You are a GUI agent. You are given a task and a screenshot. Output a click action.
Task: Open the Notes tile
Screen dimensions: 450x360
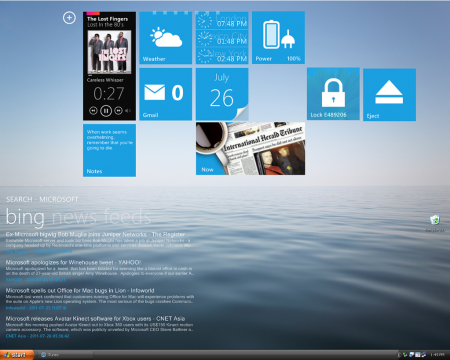click(x=109, y=150)
